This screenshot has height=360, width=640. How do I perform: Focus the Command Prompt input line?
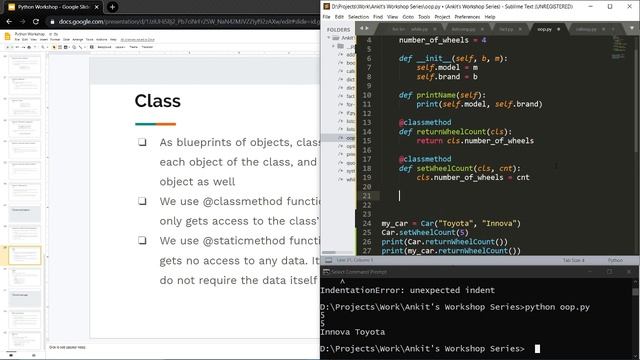tap(537, 349)
